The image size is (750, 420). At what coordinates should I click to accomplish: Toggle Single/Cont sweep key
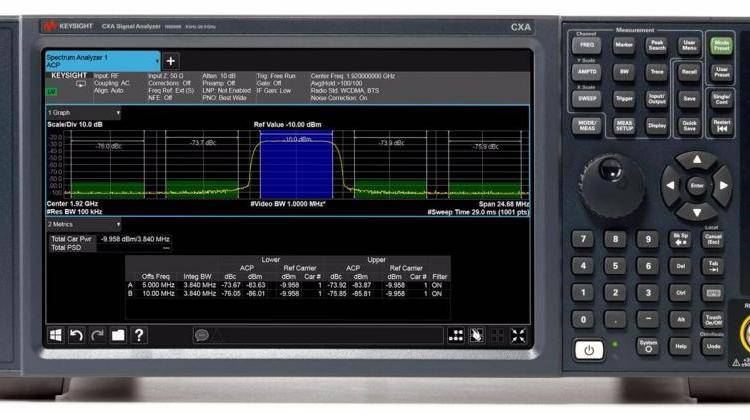719,98
